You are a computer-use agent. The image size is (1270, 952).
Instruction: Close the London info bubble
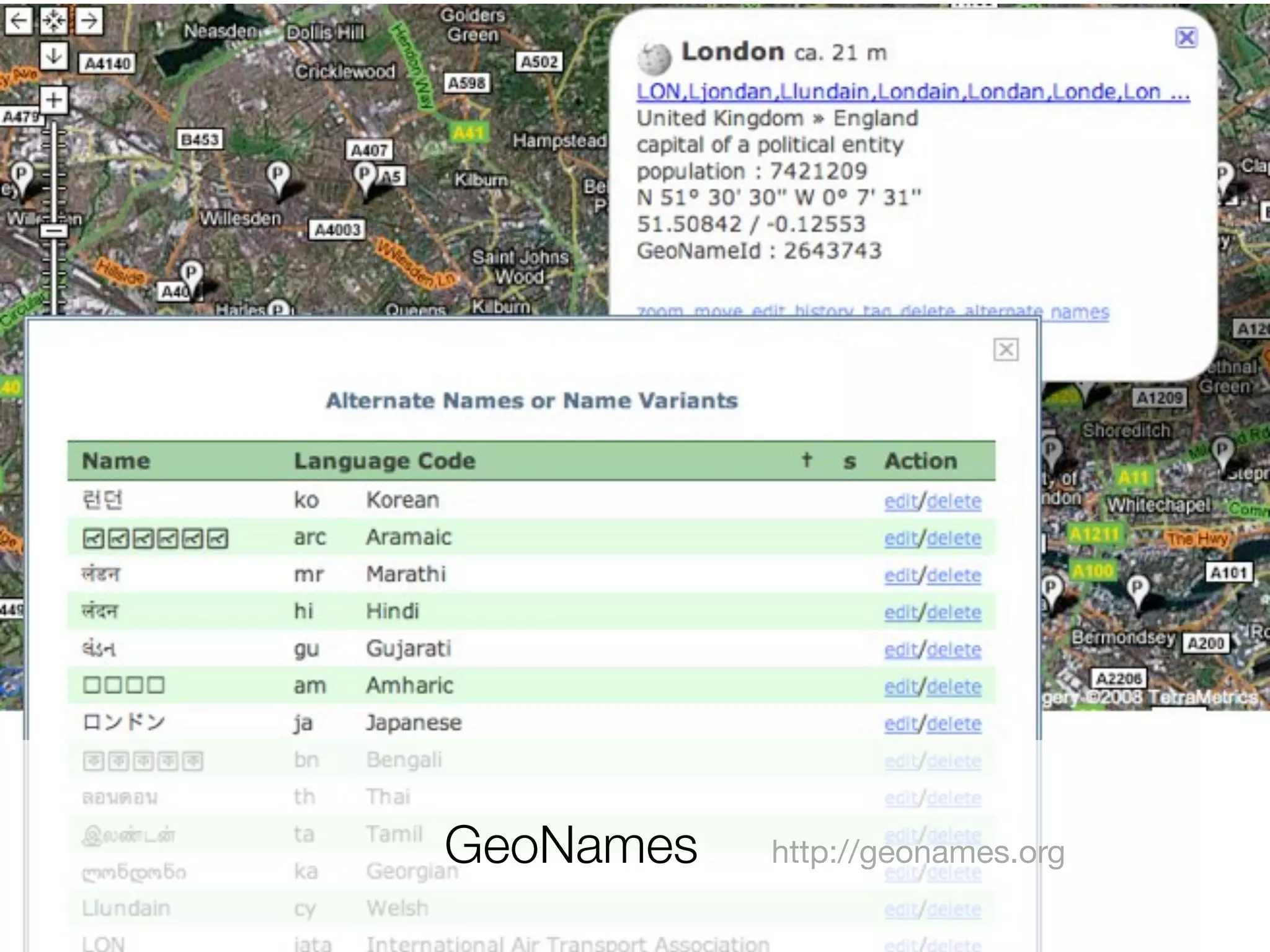click(1186, 38)
